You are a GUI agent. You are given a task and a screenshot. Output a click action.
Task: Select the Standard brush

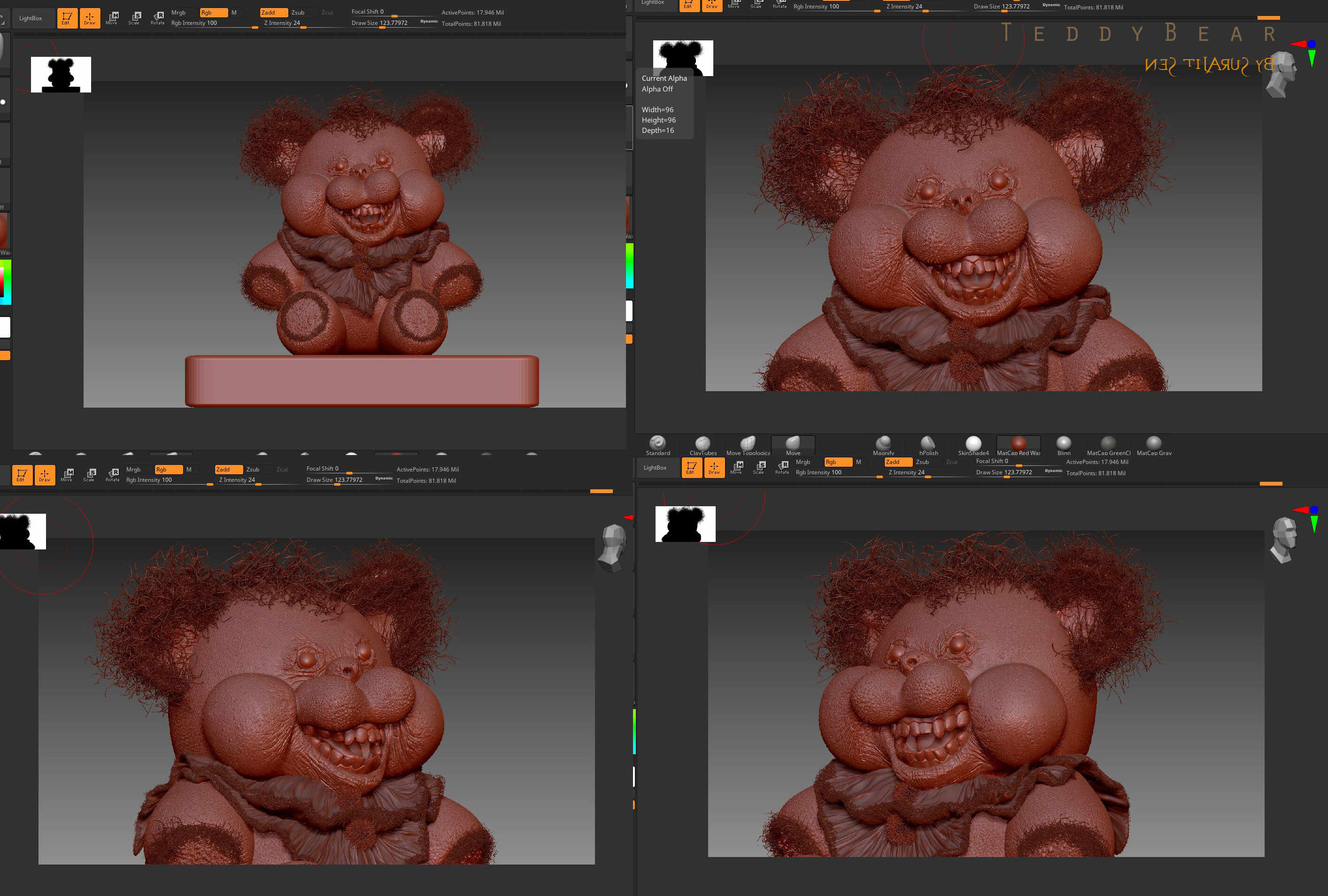tap(658, 445)
